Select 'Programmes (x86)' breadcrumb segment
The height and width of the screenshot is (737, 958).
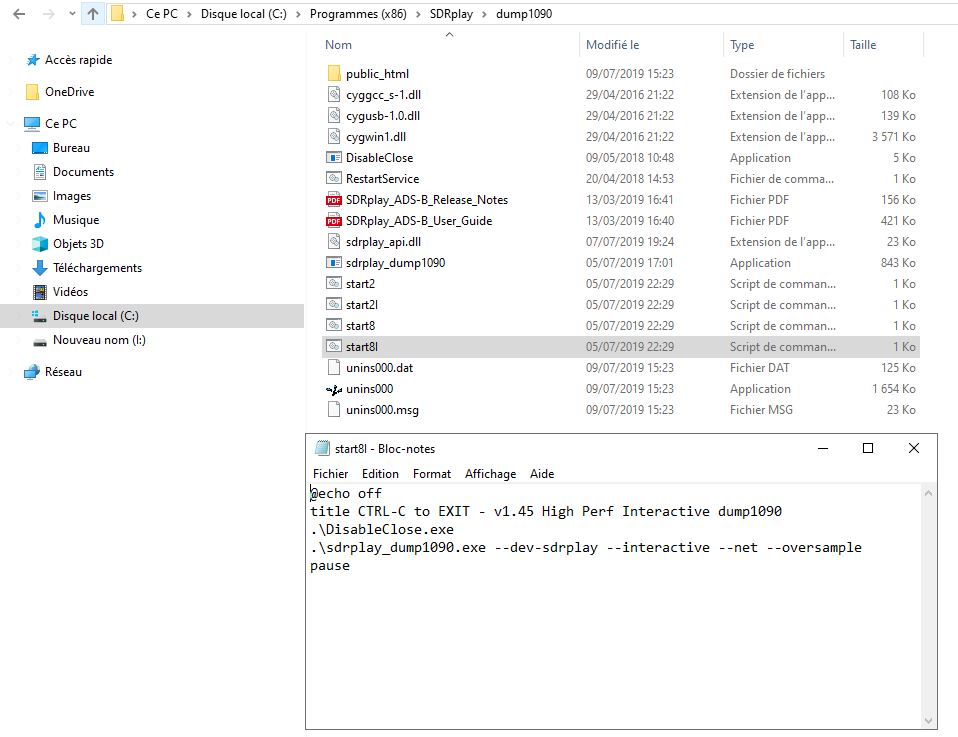click(x=358, y=13)
